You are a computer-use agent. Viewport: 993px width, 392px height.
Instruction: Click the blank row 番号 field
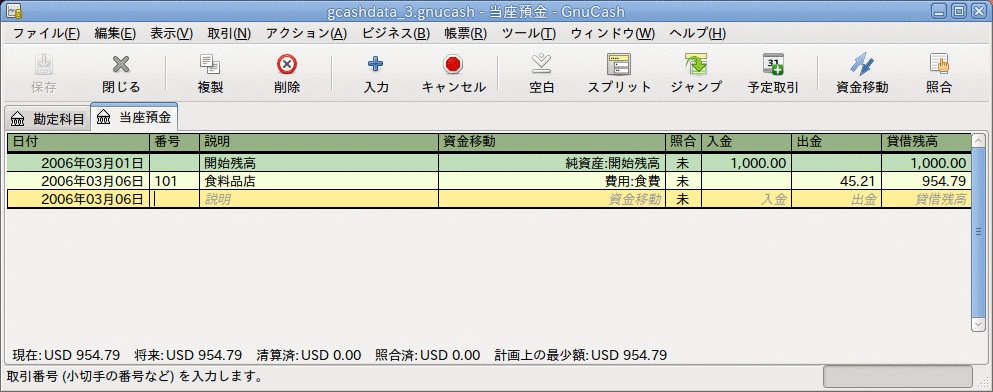(x=175, y=199)
